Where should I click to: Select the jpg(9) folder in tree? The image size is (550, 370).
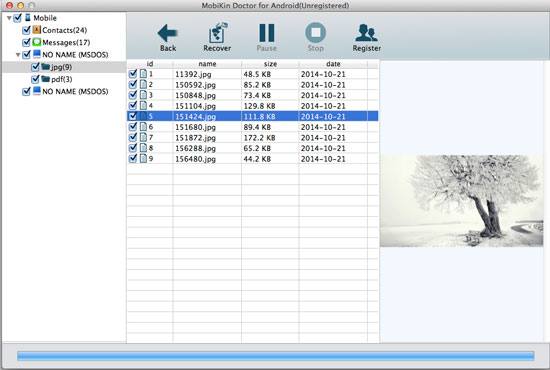[61, 67]
